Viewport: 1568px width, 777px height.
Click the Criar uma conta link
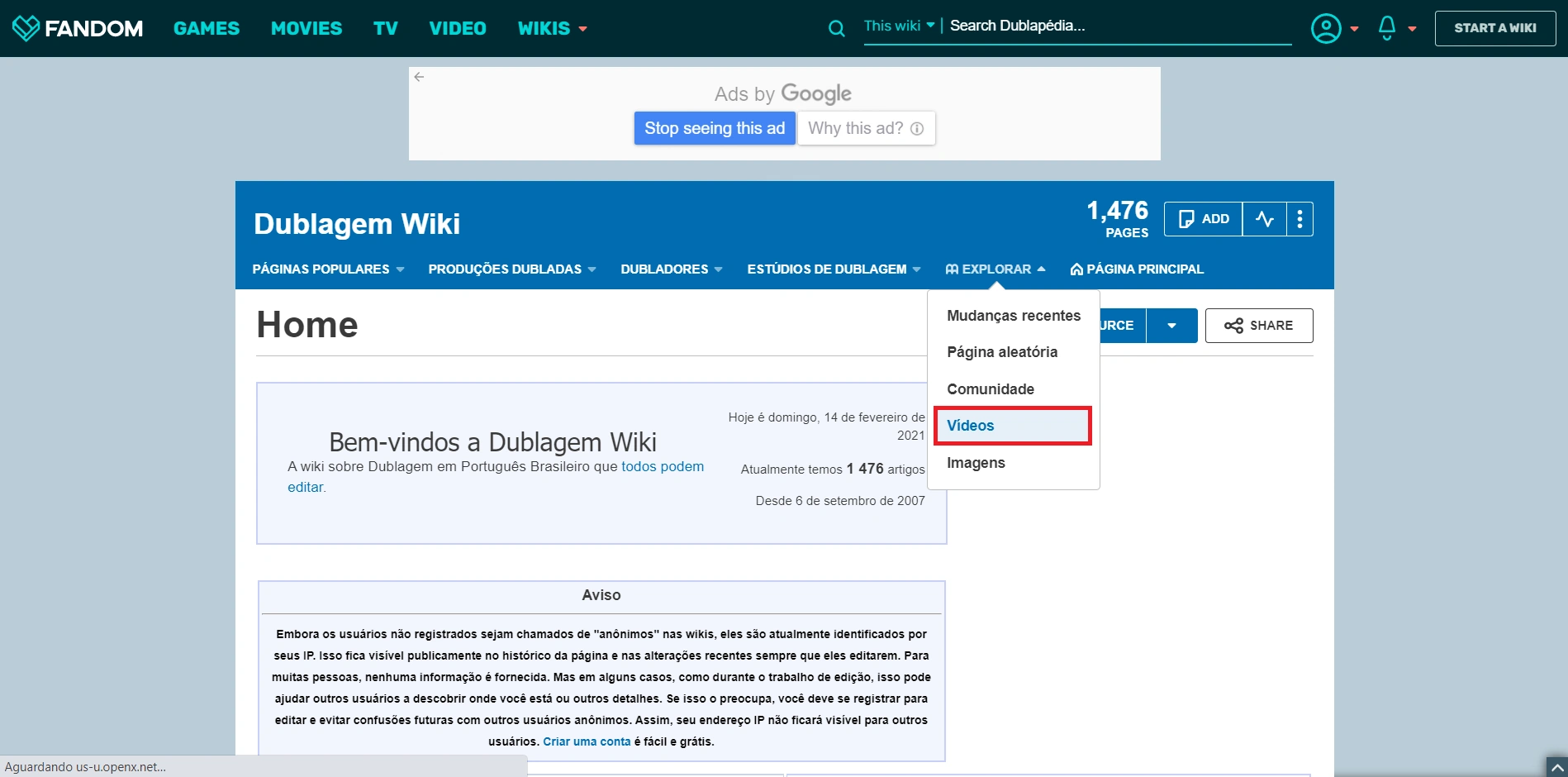(587, 741)
